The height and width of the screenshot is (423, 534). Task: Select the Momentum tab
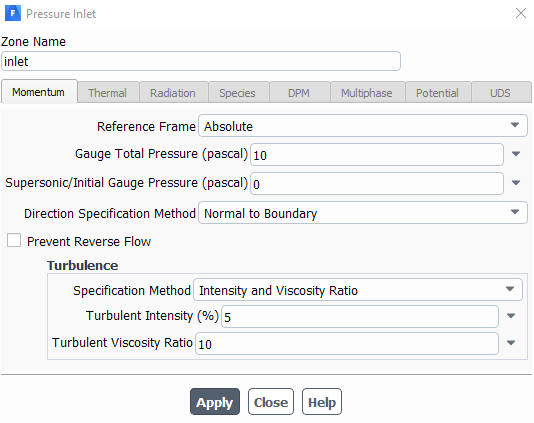point(39,92)
